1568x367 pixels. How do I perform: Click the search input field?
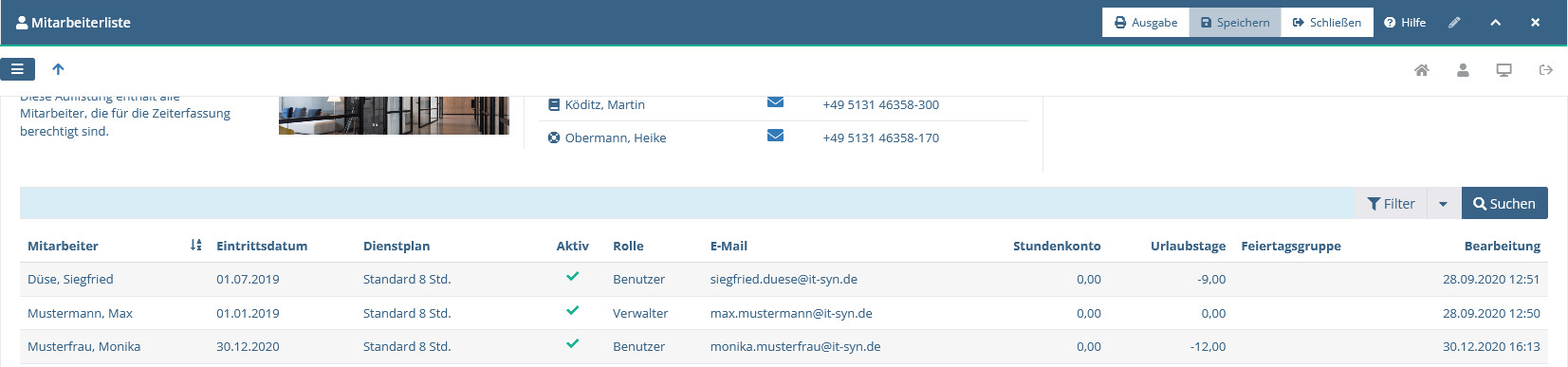pos(687,204)
